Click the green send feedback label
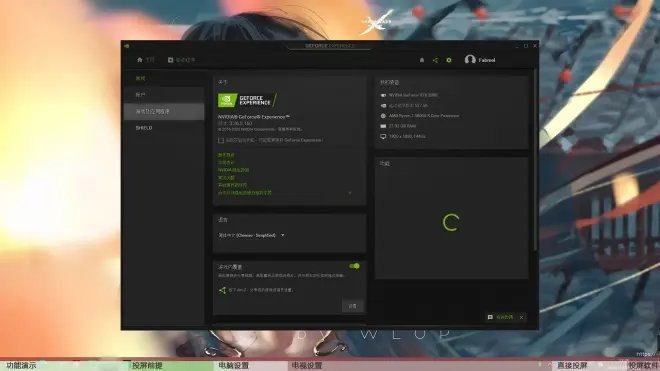 click(x=504, y=317)
